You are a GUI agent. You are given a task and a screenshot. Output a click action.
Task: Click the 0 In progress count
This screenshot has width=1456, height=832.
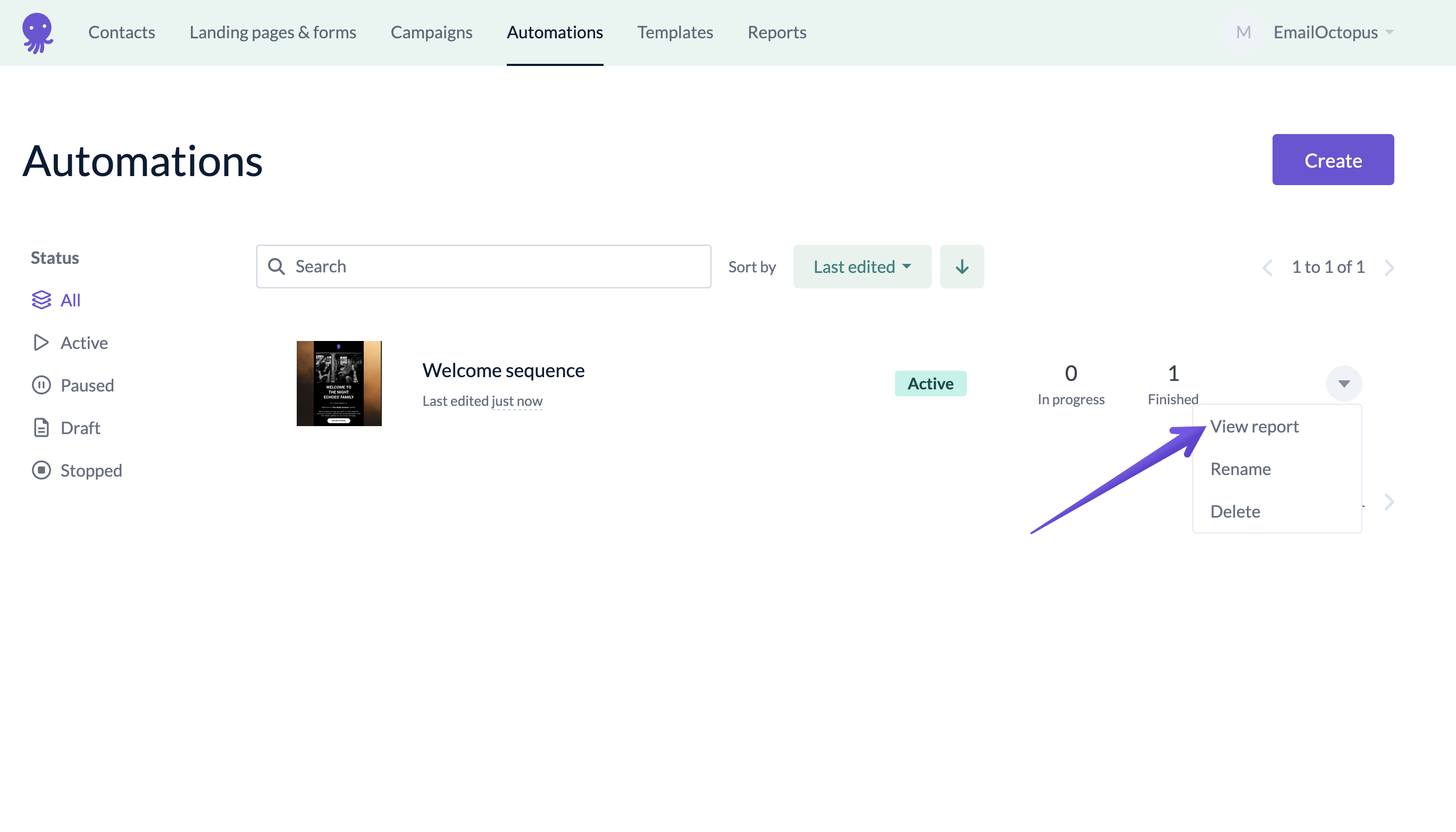pos(1070,384)
